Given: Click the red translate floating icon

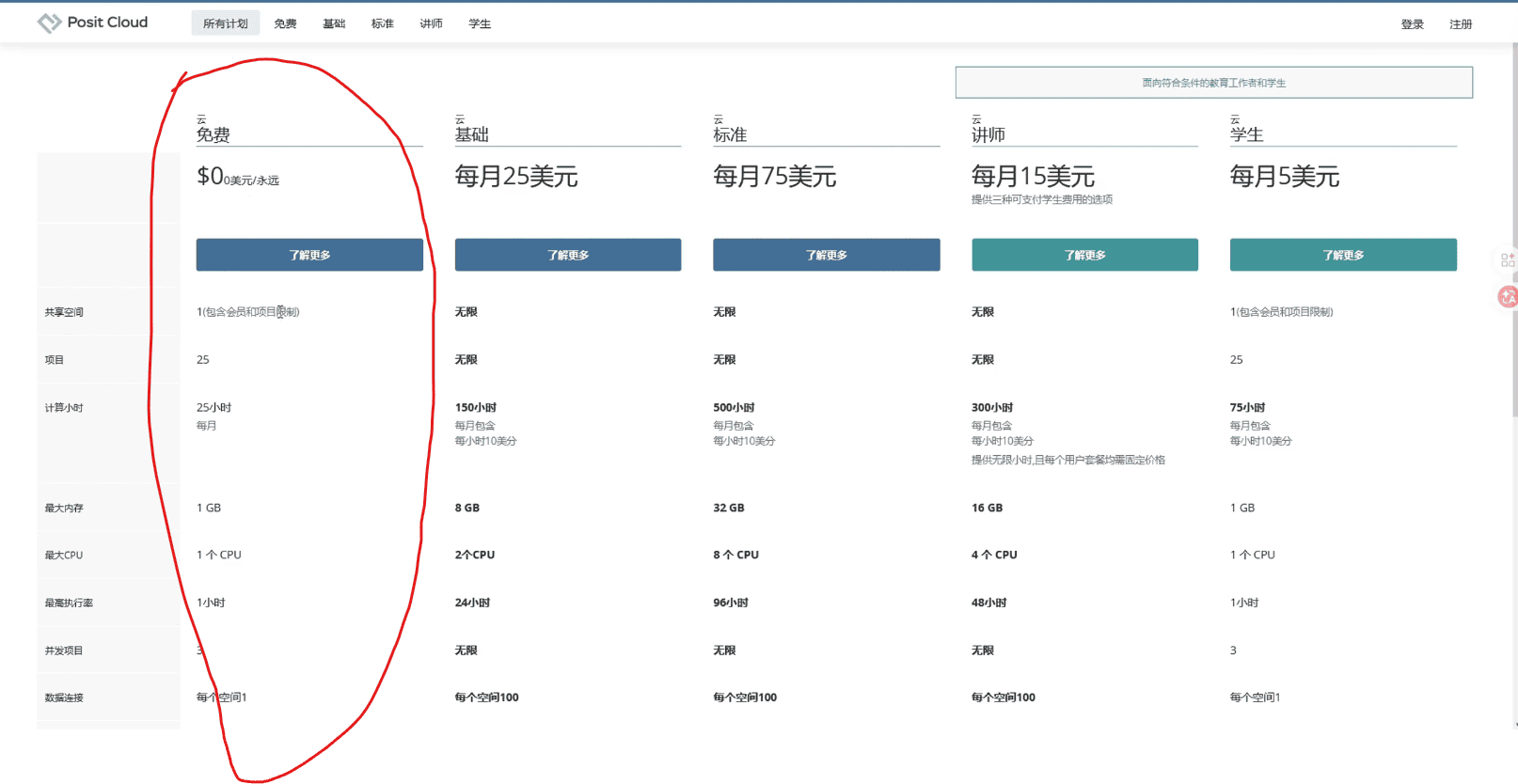Looking at the screenshot, I should click(x=1508, y=297).
